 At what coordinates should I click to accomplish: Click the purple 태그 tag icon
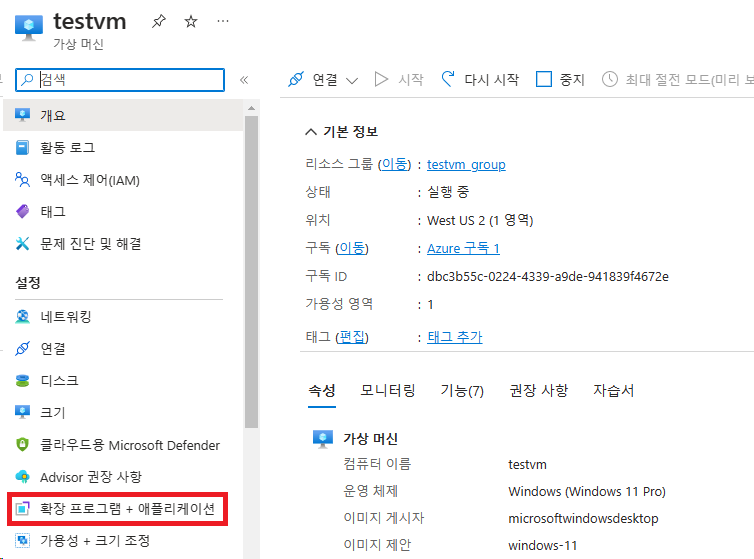[x=22, y=212]
